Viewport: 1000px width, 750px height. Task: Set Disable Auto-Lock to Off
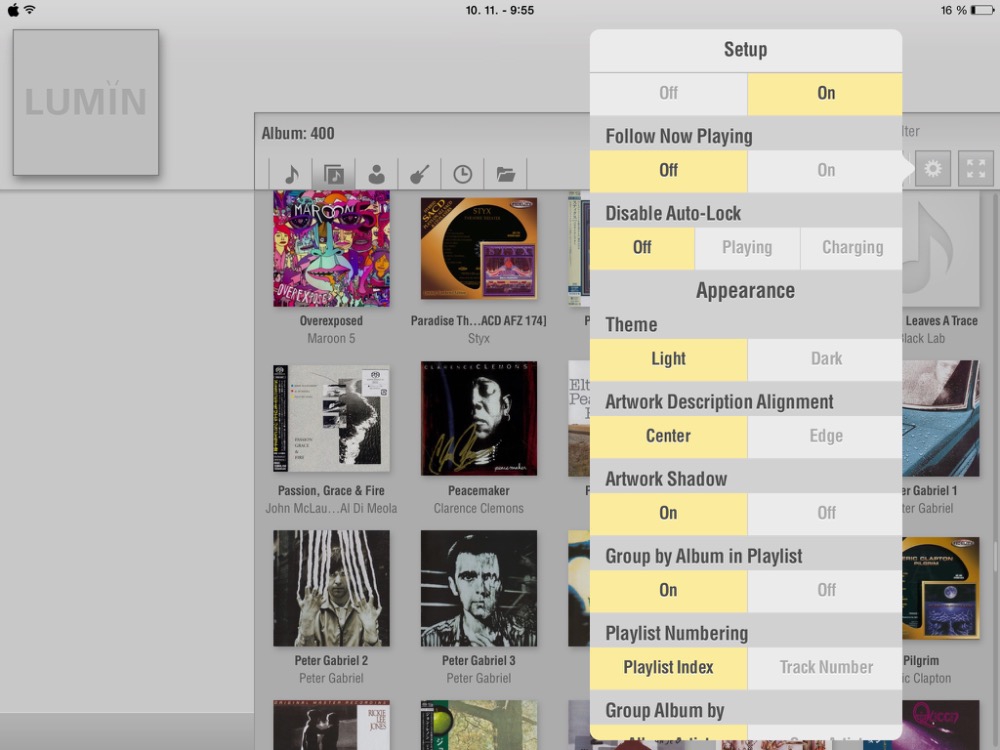tap(642, 247)
